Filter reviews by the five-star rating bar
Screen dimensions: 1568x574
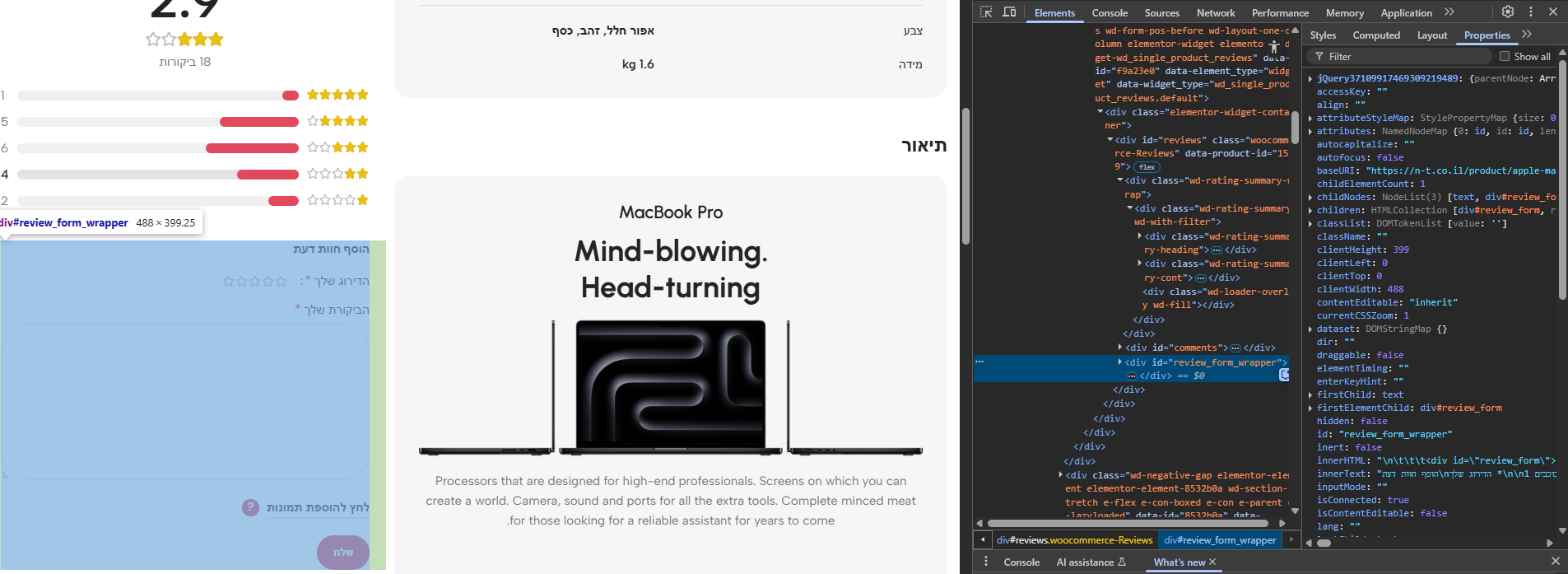click(x=158, y=96)
